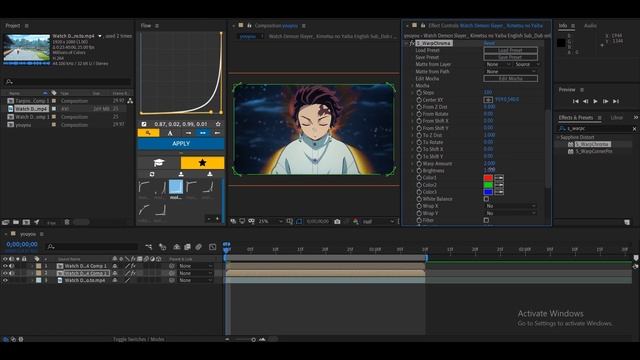Image resolution: width=640 pixels, height=360 pixels.
Task: Click the play button in Preview panel
Action: click(596, 101)
